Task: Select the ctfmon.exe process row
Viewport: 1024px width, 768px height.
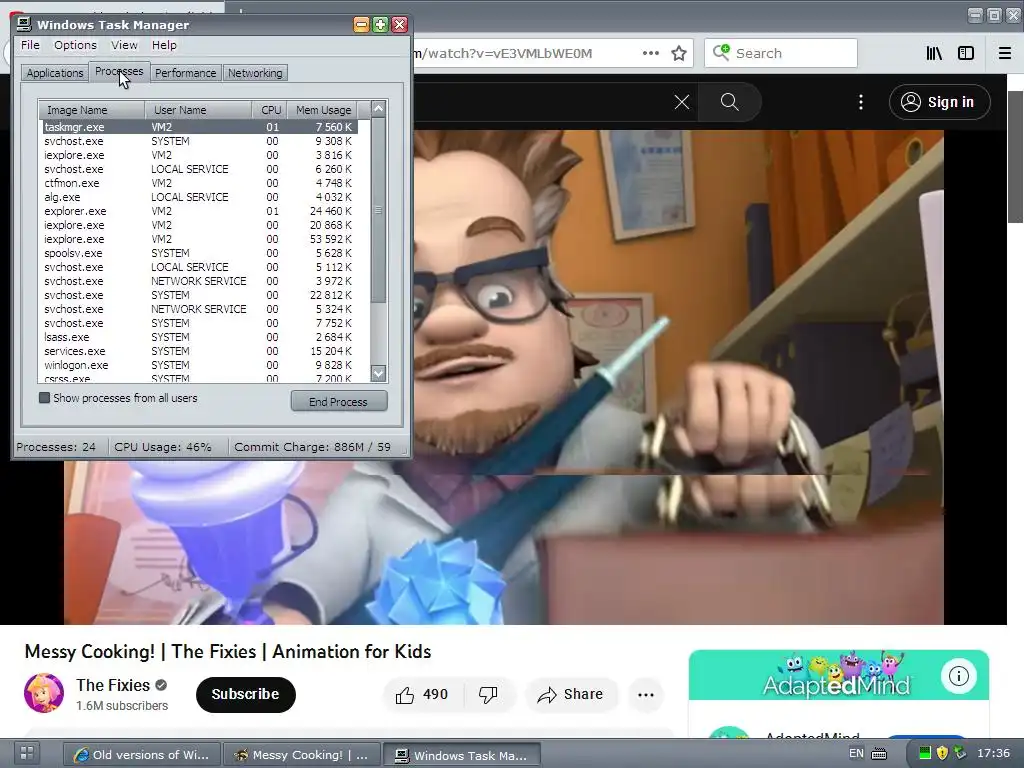Action: click(200, 183)
